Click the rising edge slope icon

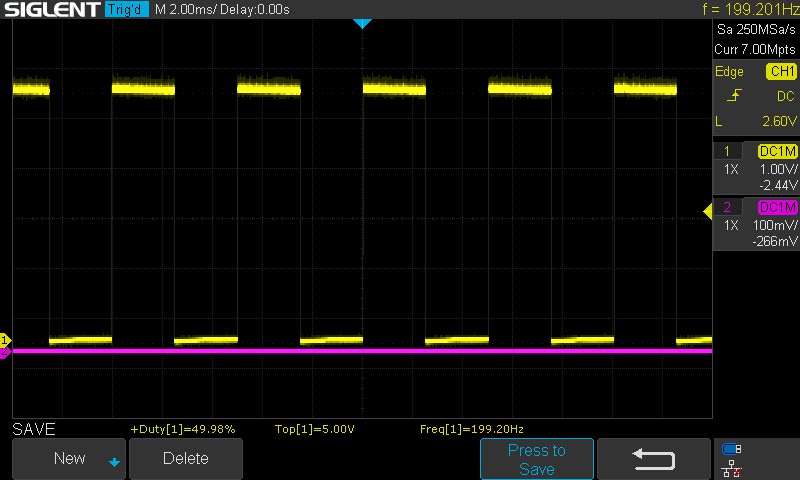pos(734,95)
